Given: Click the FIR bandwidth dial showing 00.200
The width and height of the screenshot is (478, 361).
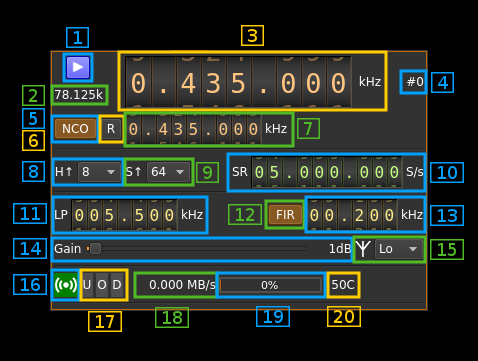Looking at the screenshot, I should click(x=352, y=215).
